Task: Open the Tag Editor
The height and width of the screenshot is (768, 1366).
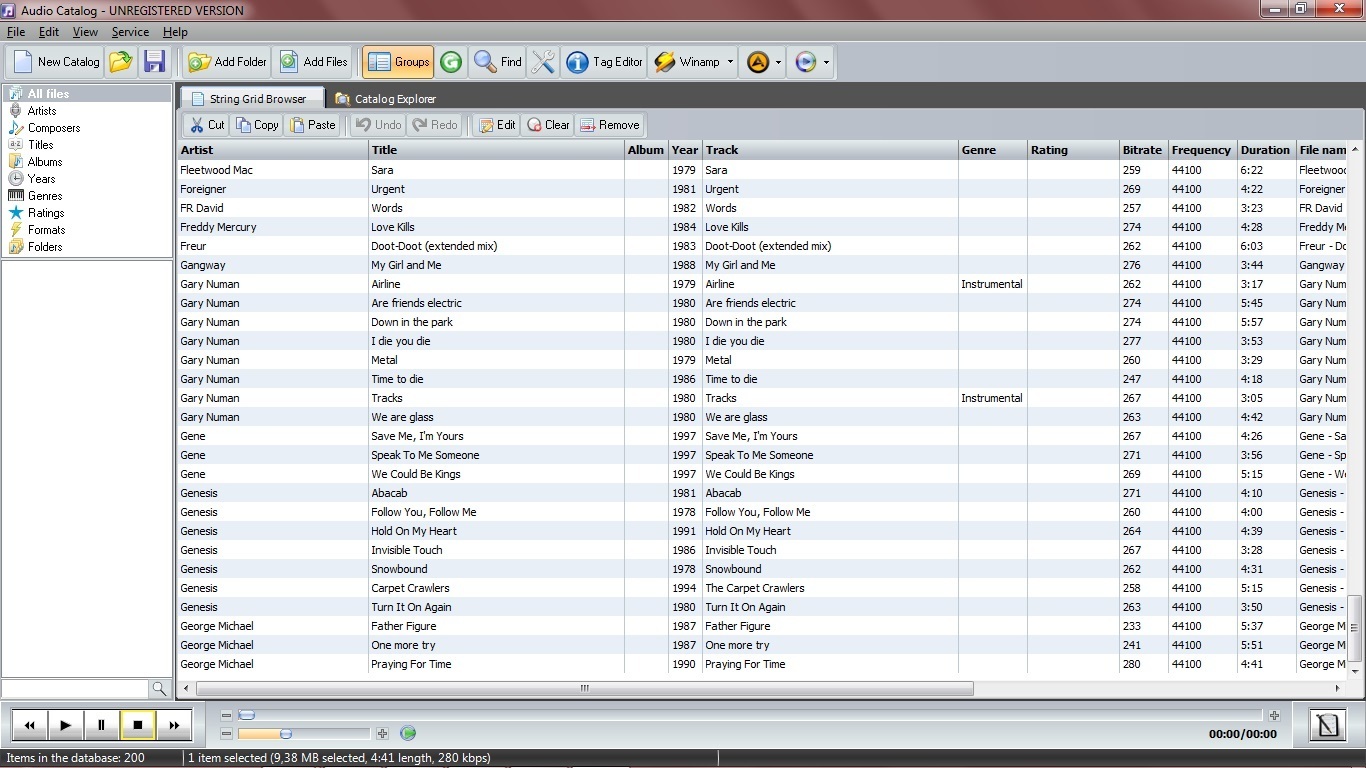Action: (604, 62)
